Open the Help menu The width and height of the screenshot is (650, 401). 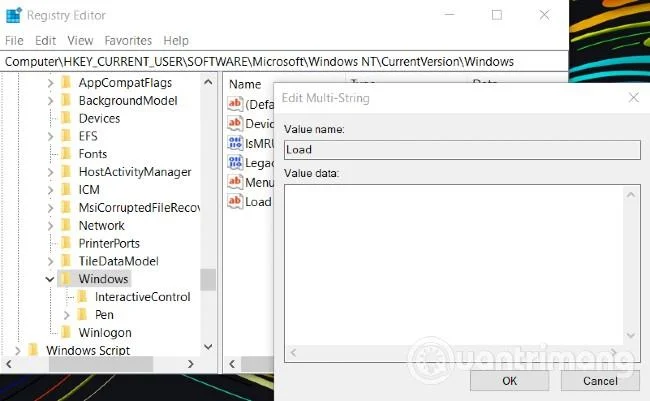click(x=176, y=41)
